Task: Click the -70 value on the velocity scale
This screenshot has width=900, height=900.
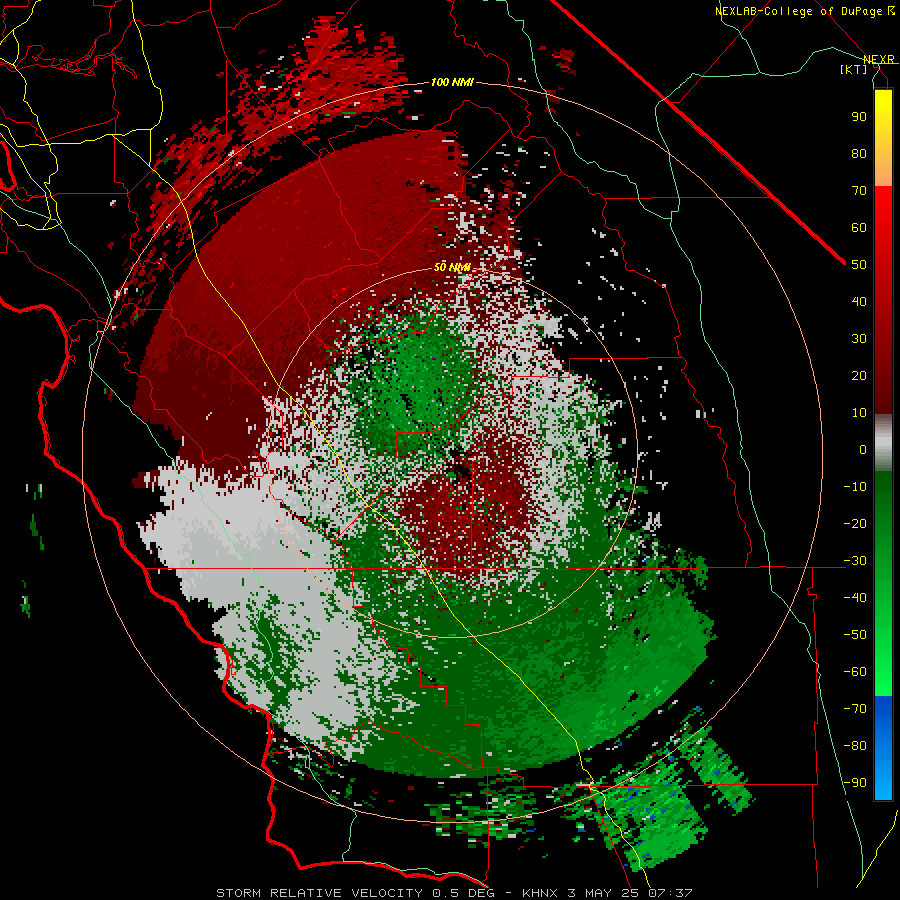Action: point(855,708)
